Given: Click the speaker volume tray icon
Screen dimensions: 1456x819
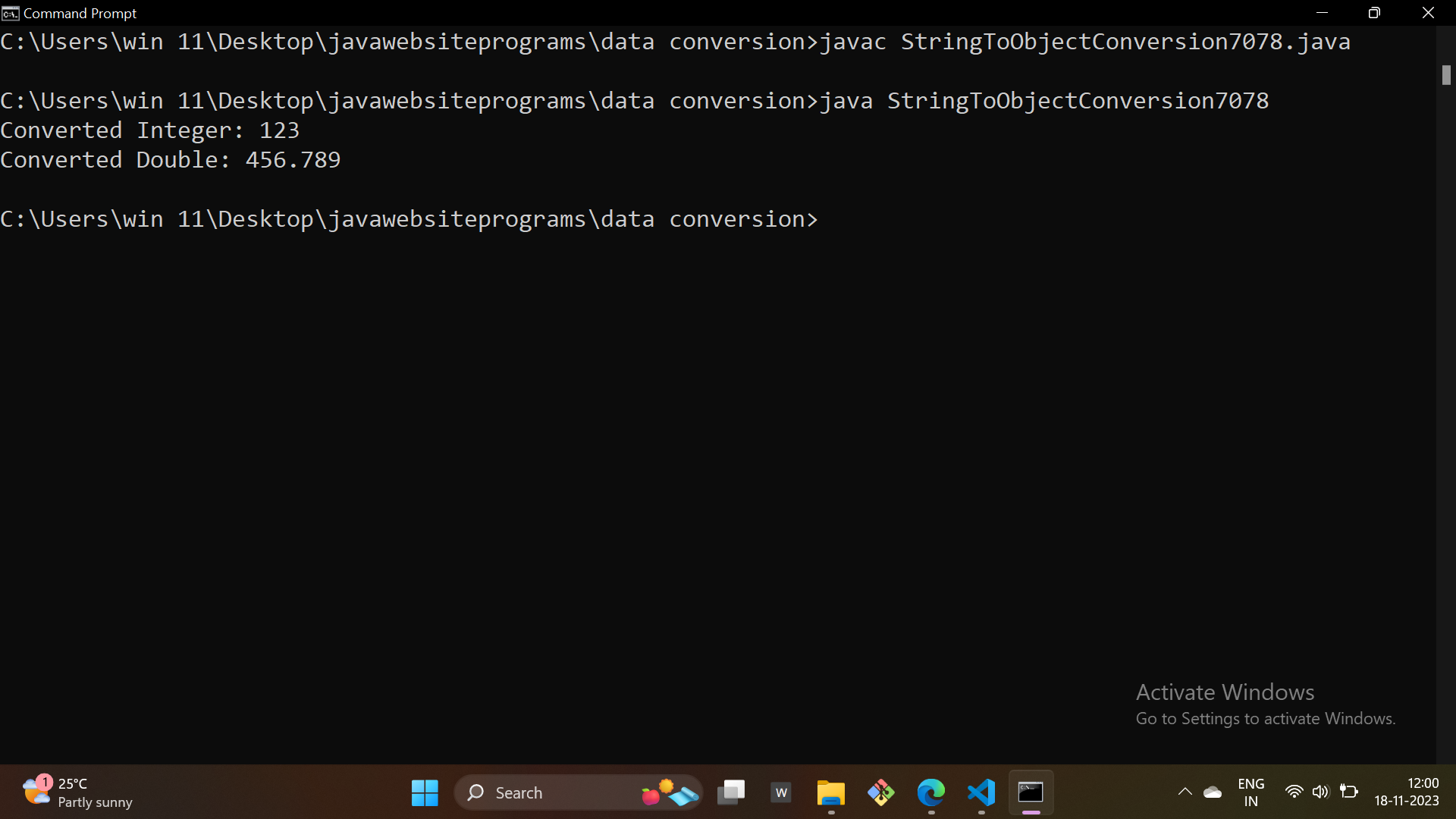Looking at the screenshot, I should tap(1320, 792).
